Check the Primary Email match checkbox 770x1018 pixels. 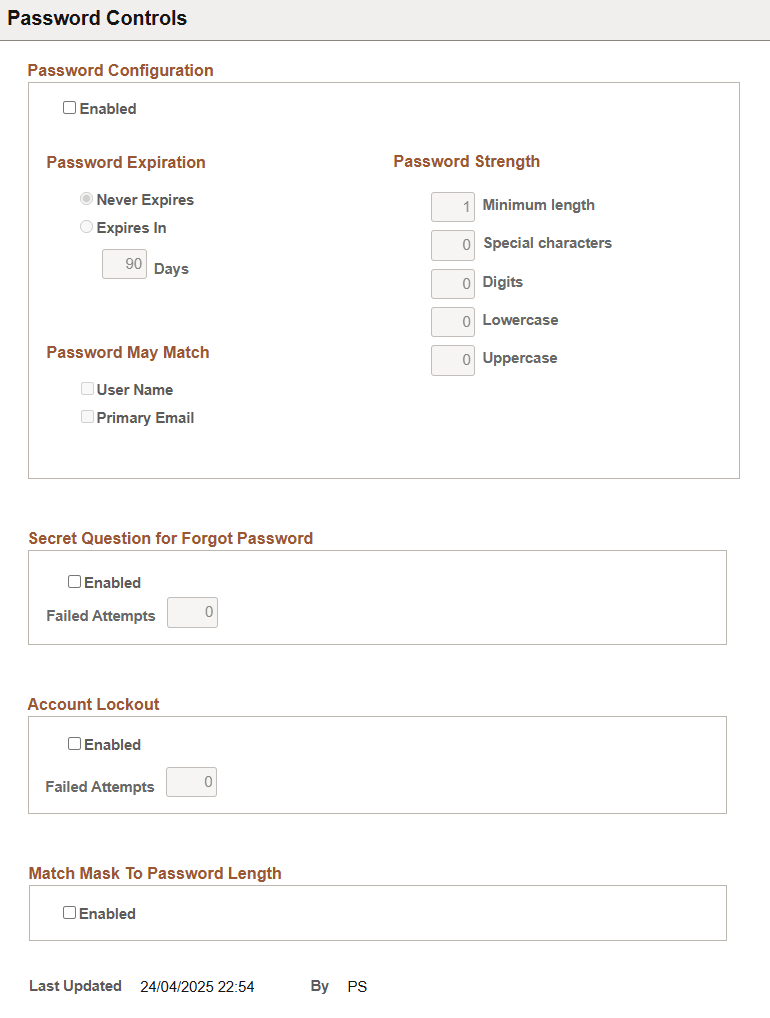click(x=87, y=416)
